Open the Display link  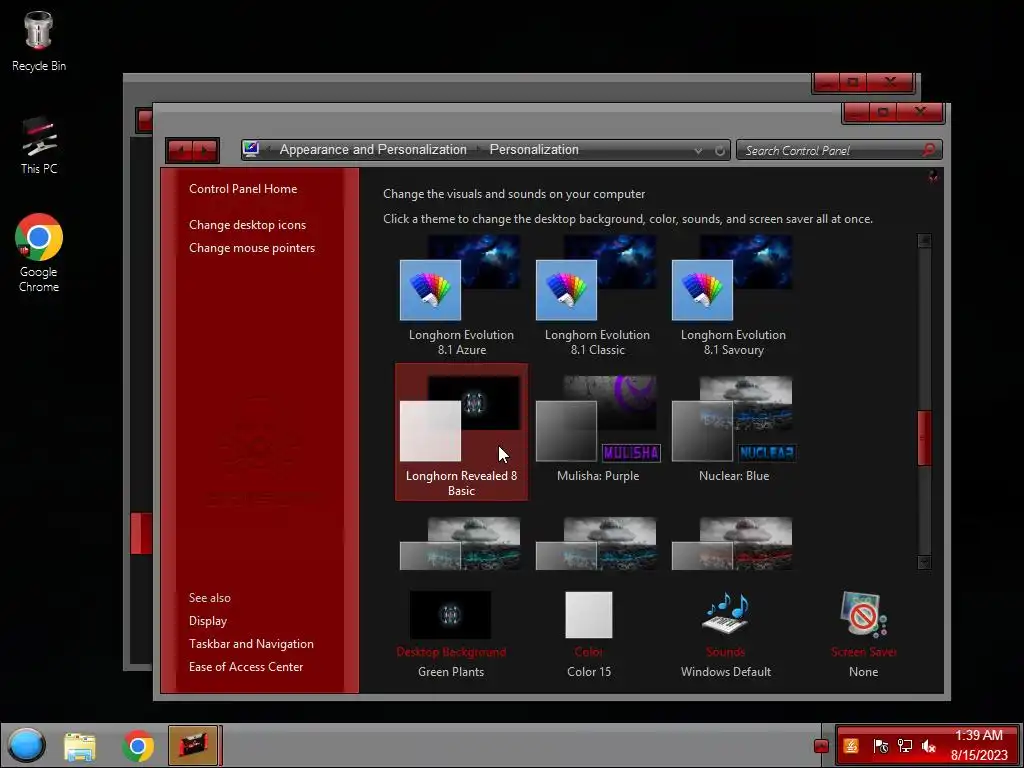(208, 620)
